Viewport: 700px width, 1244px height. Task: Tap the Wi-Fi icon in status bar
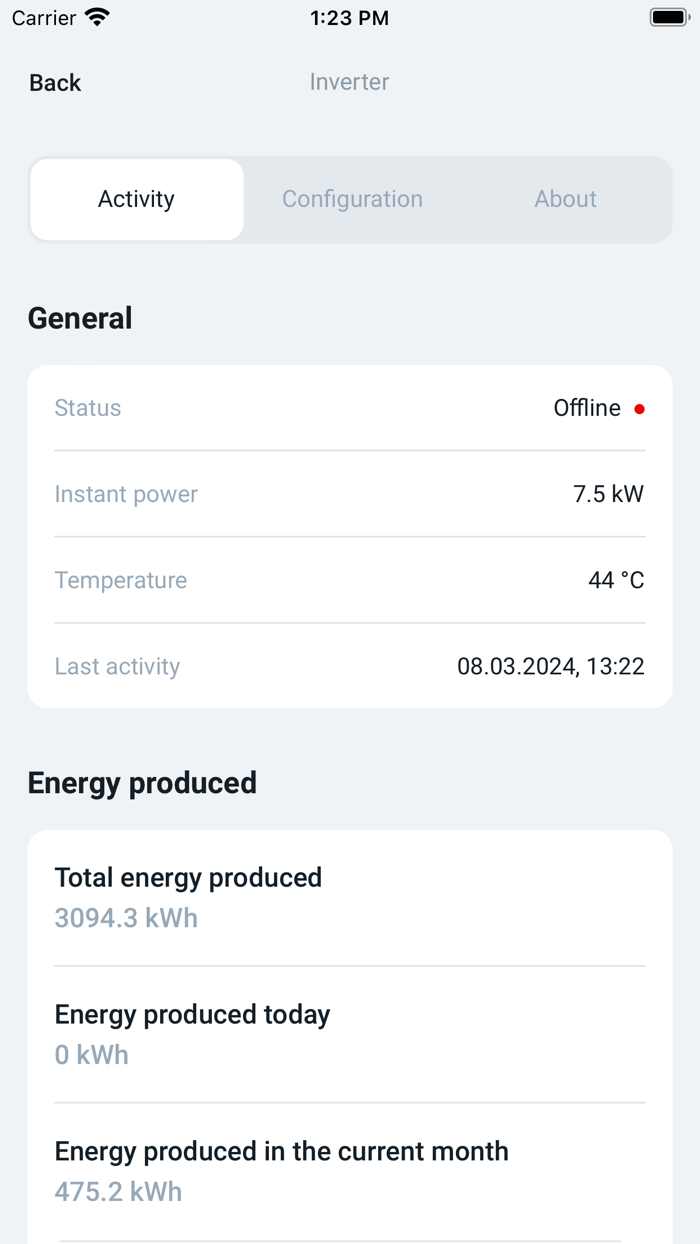coord(94,16)
